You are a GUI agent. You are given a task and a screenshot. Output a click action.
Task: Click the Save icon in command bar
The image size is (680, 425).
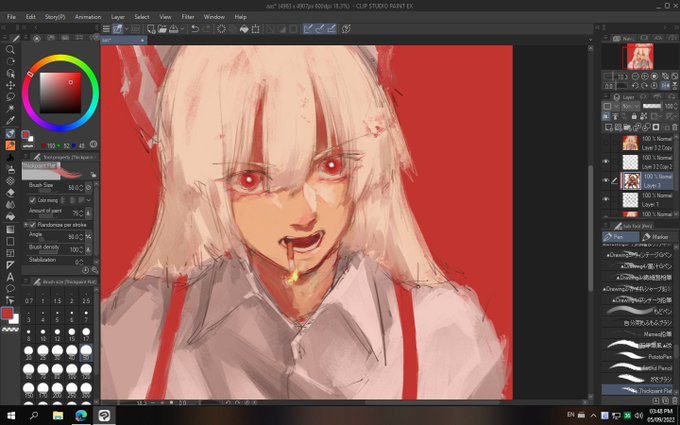pyautogui.click(x=173, y=29)
